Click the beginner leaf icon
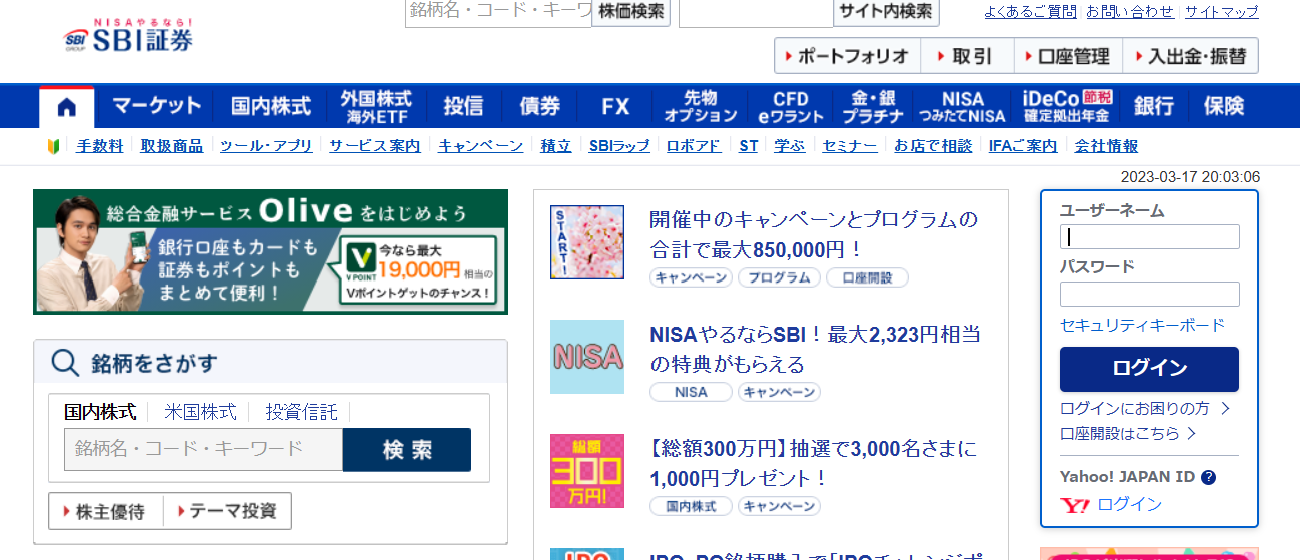Screen dimensions: 1300x560 [54, 146]
